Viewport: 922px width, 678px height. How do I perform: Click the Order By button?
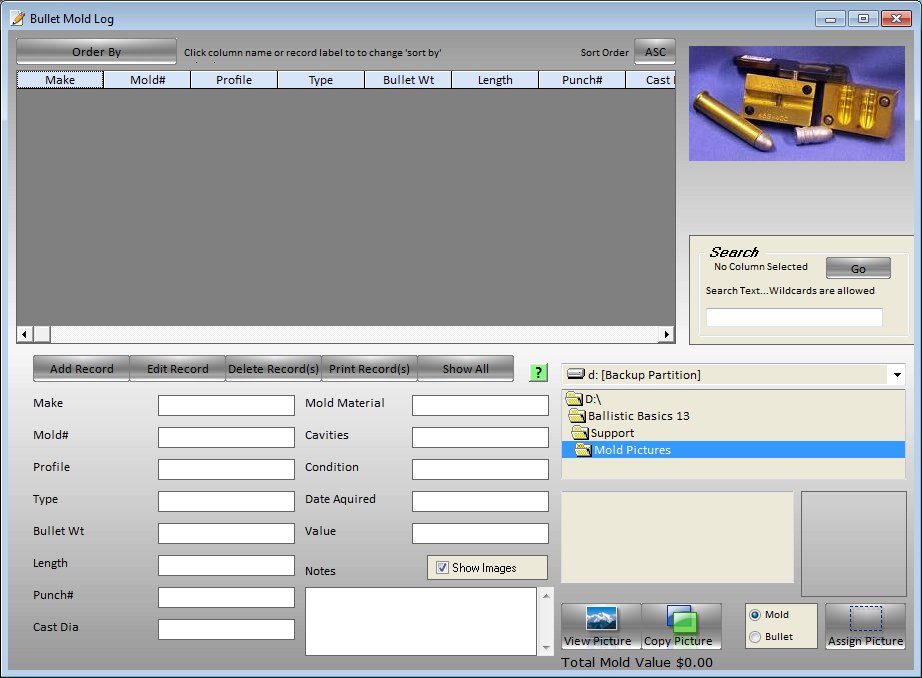tap(96, 52)
